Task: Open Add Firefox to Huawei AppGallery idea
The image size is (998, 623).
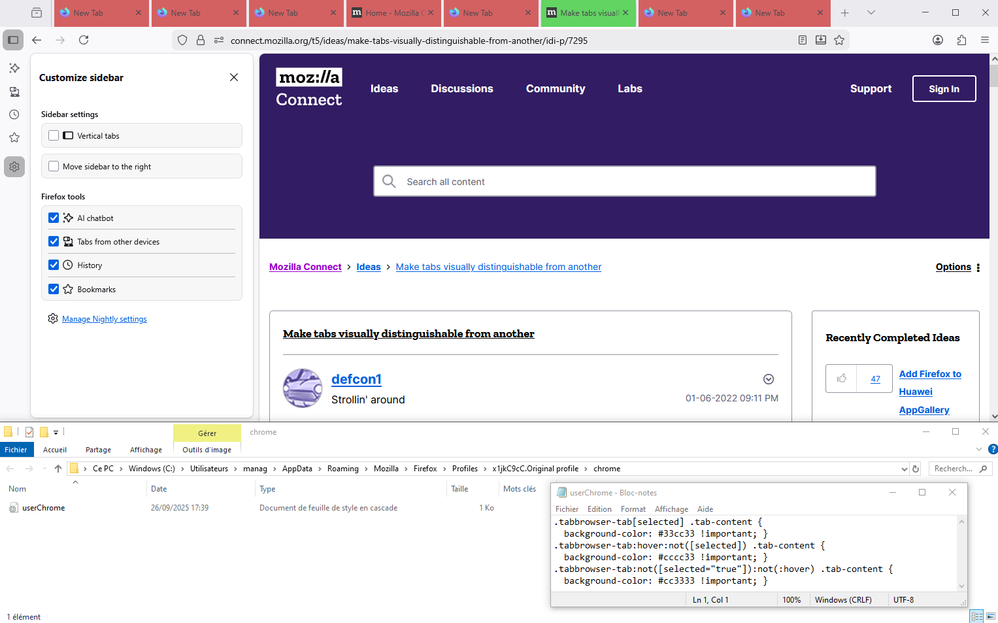Action: (x=930, y=392)
